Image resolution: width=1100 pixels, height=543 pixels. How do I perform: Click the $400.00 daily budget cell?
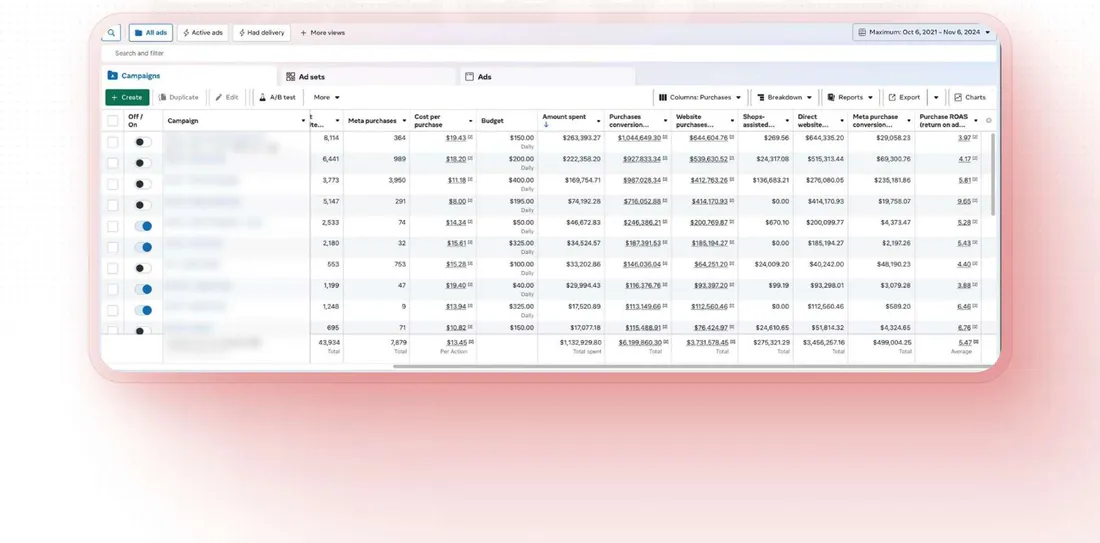point(507,184)
